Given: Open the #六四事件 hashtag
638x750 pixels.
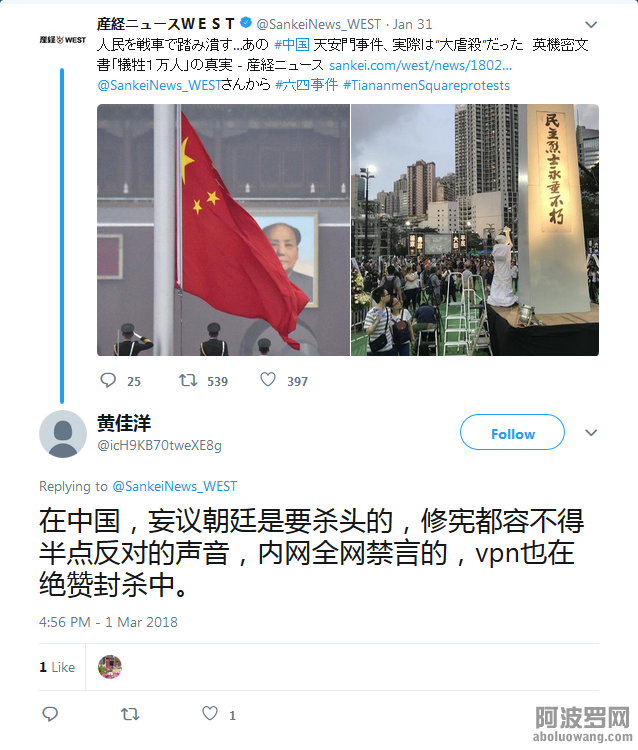Looking at the screenshot, I should tap(307, 85).
